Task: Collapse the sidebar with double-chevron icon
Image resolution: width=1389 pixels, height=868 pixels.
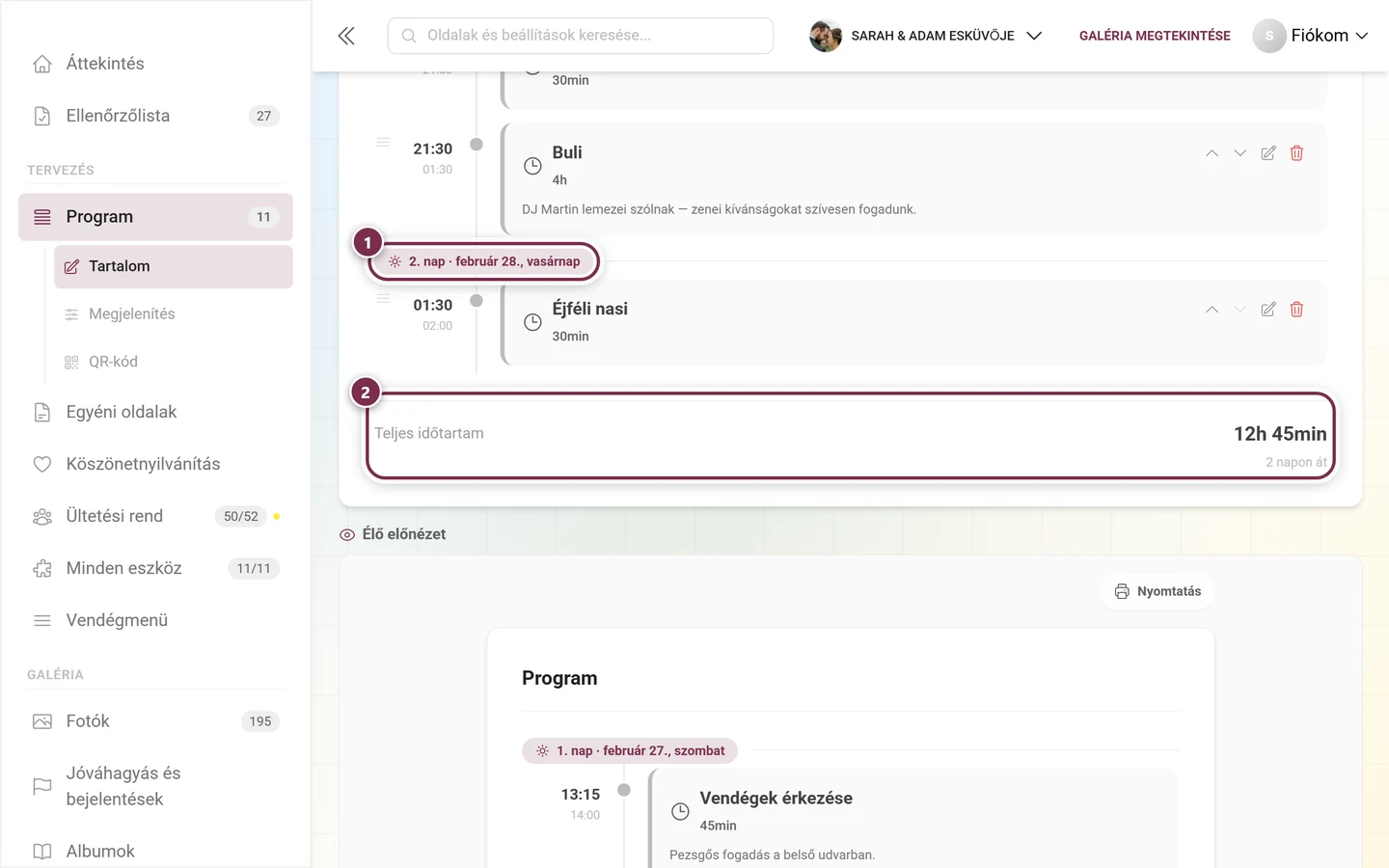Action: (346, 36)
